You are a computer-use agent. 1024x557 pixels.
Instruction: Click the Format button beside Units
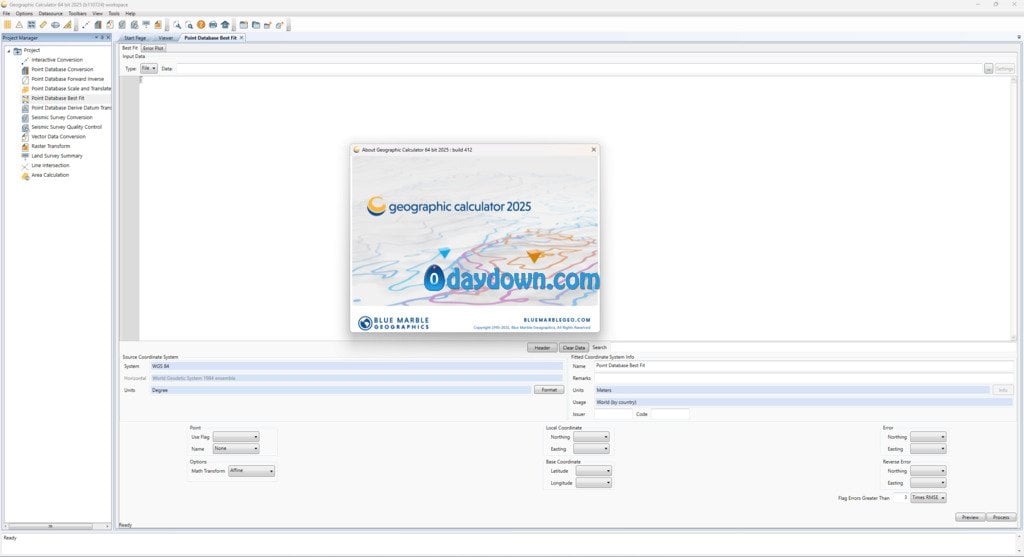pos(549,390)
